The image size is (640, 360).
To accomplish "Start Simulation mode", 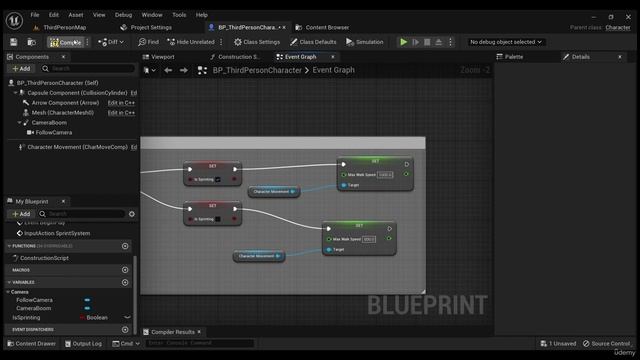I will click(364, 42).
